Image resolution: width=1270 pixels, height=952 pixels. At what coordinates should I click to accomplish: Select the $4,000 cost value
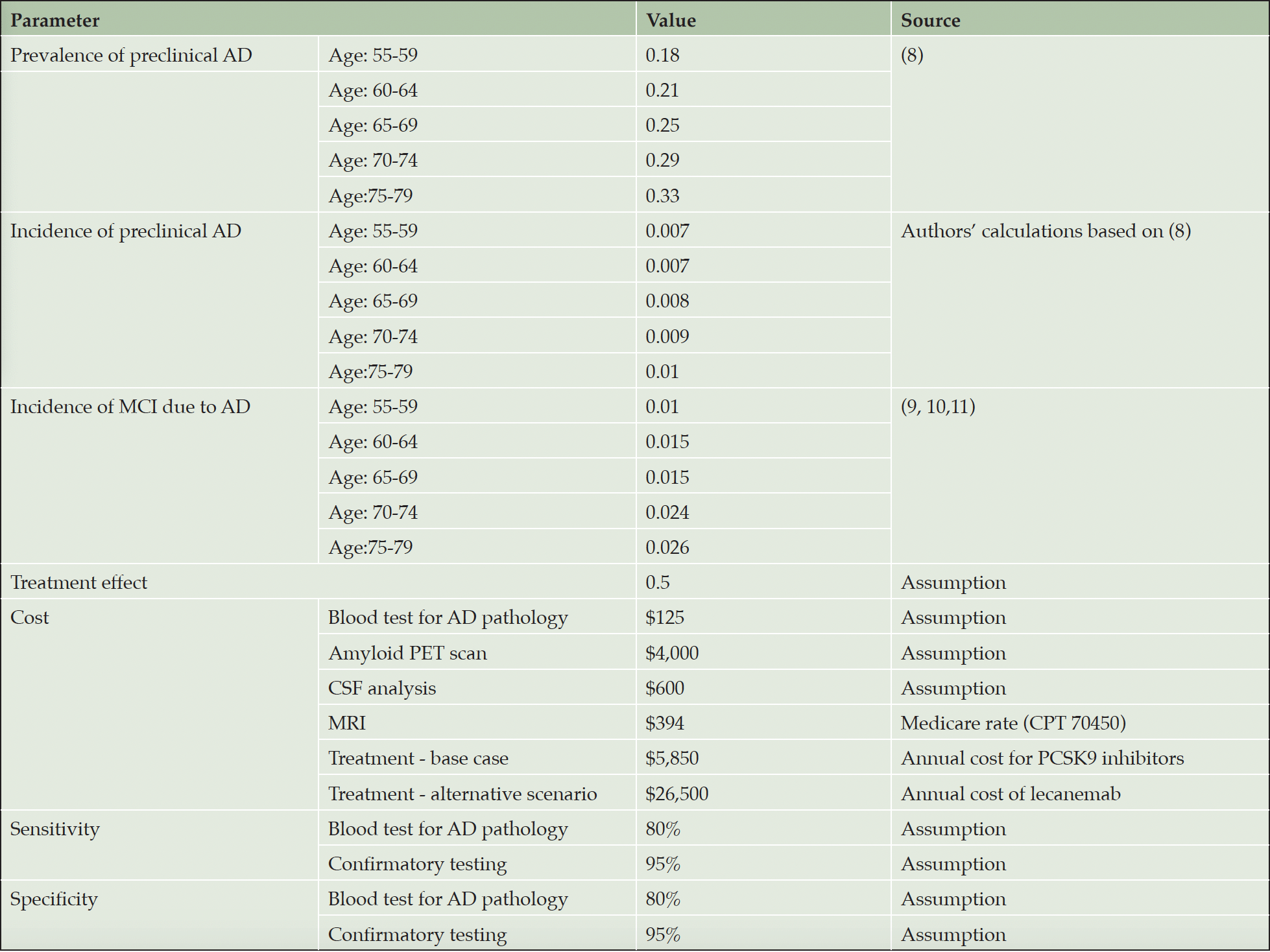tap(672, 654)
